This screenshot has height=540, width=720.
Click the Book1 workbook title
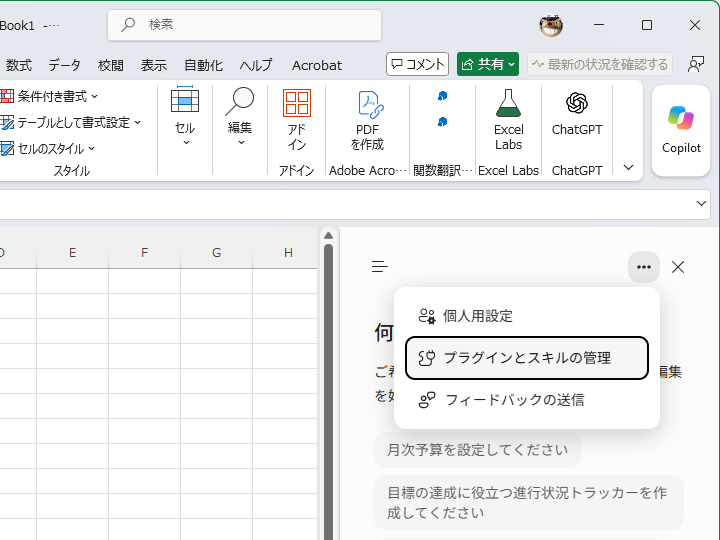point(17,26)
